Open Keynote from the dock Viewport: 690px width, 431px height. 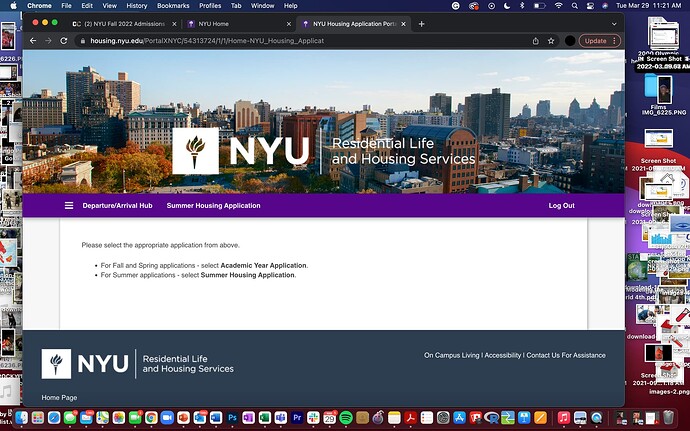524,417
